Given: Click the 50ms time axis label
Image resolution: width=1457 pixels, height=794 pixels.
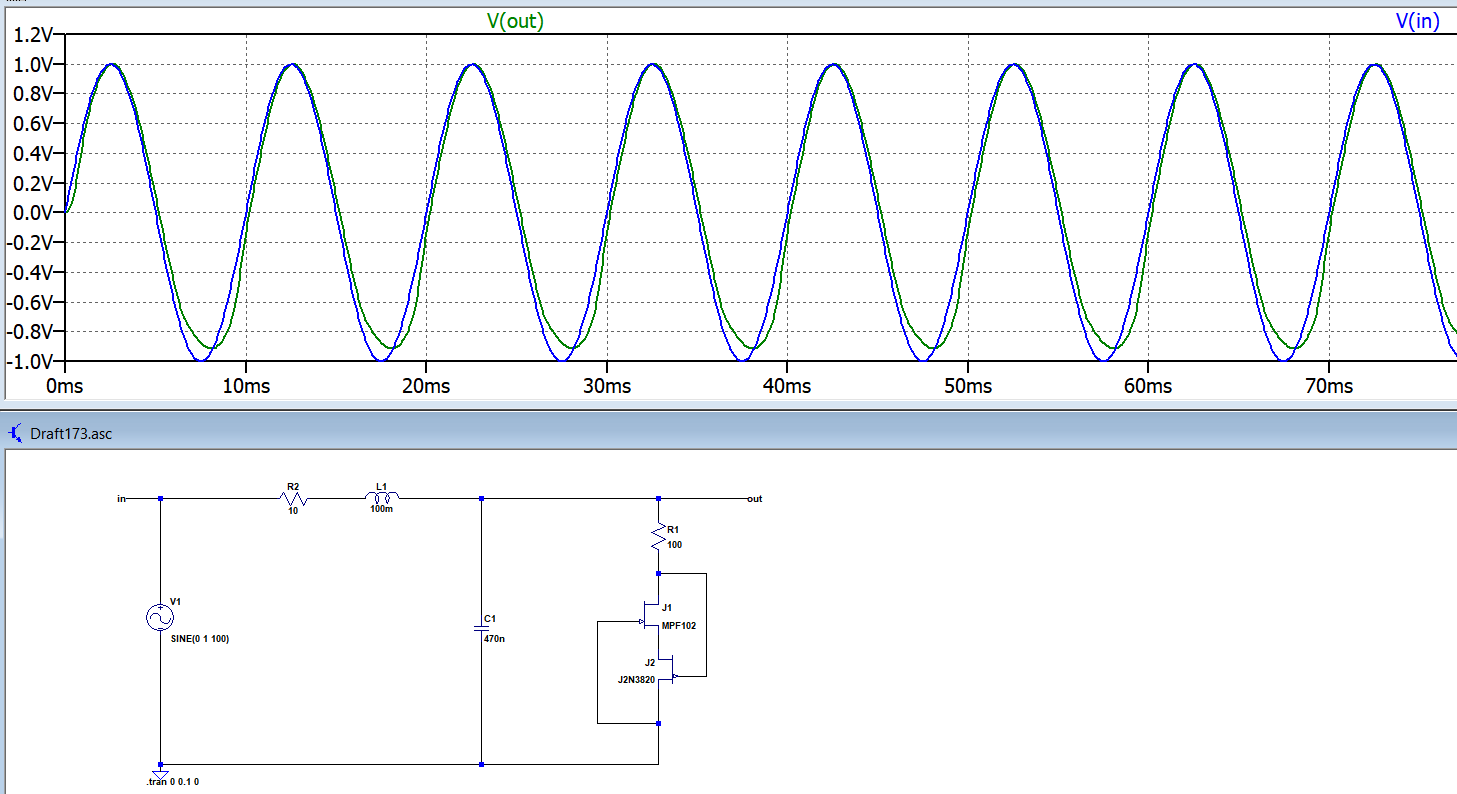Looking at the screenshot, I should pos(968,386).
